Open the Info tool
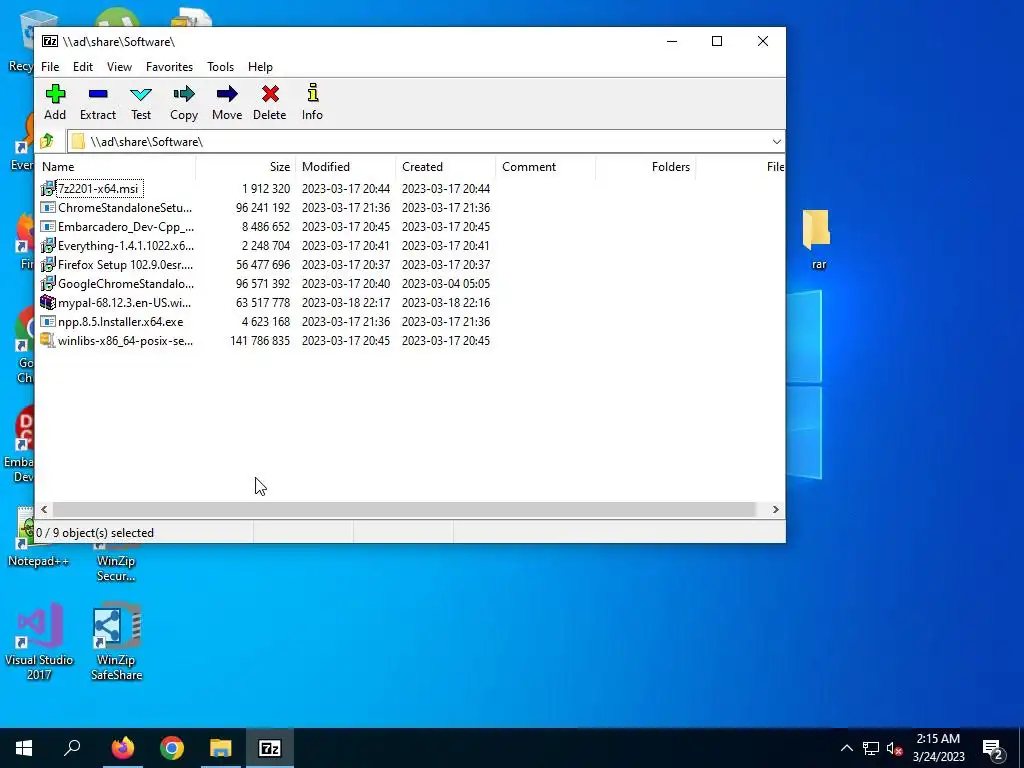Image resolution: width=1024 pixels, height=768 pixels. [312, 93]
